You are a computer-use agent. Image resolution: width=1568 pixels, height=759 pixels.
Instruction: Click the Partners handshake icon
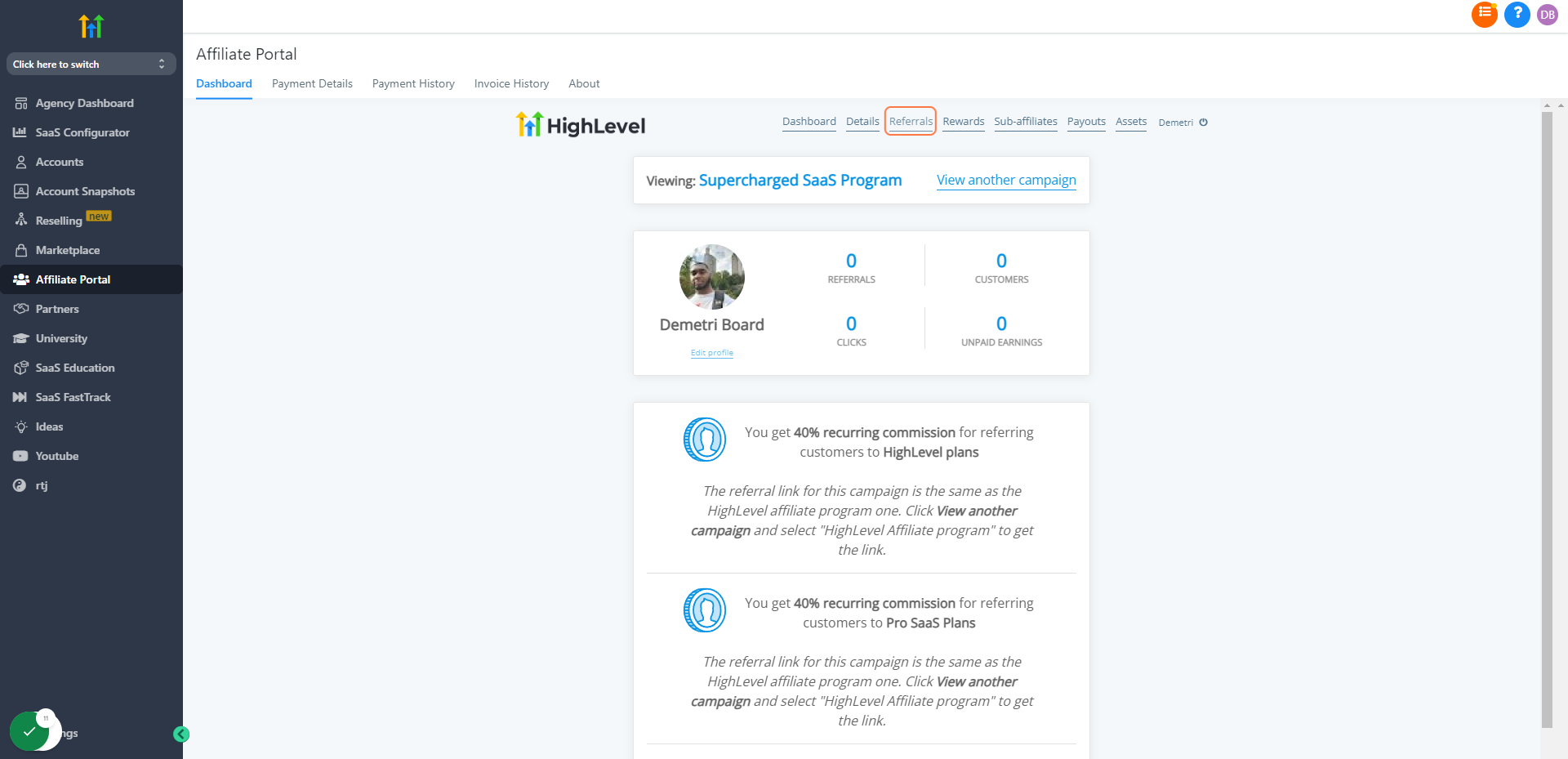point(21,309)
